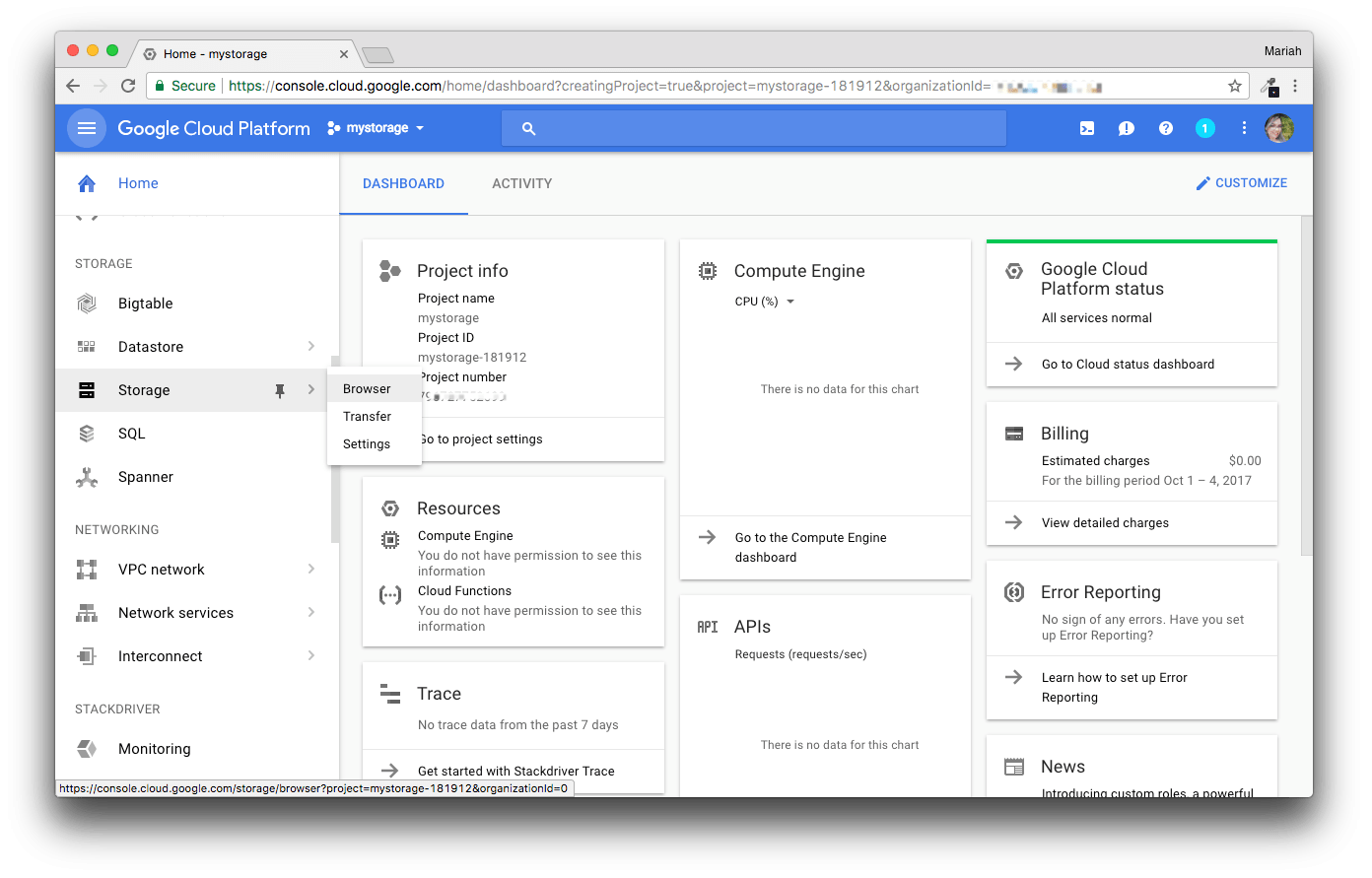Open SQL from the sidebar
The width and height of the screenshot is (1372, 878).
(x=129, y=433)
